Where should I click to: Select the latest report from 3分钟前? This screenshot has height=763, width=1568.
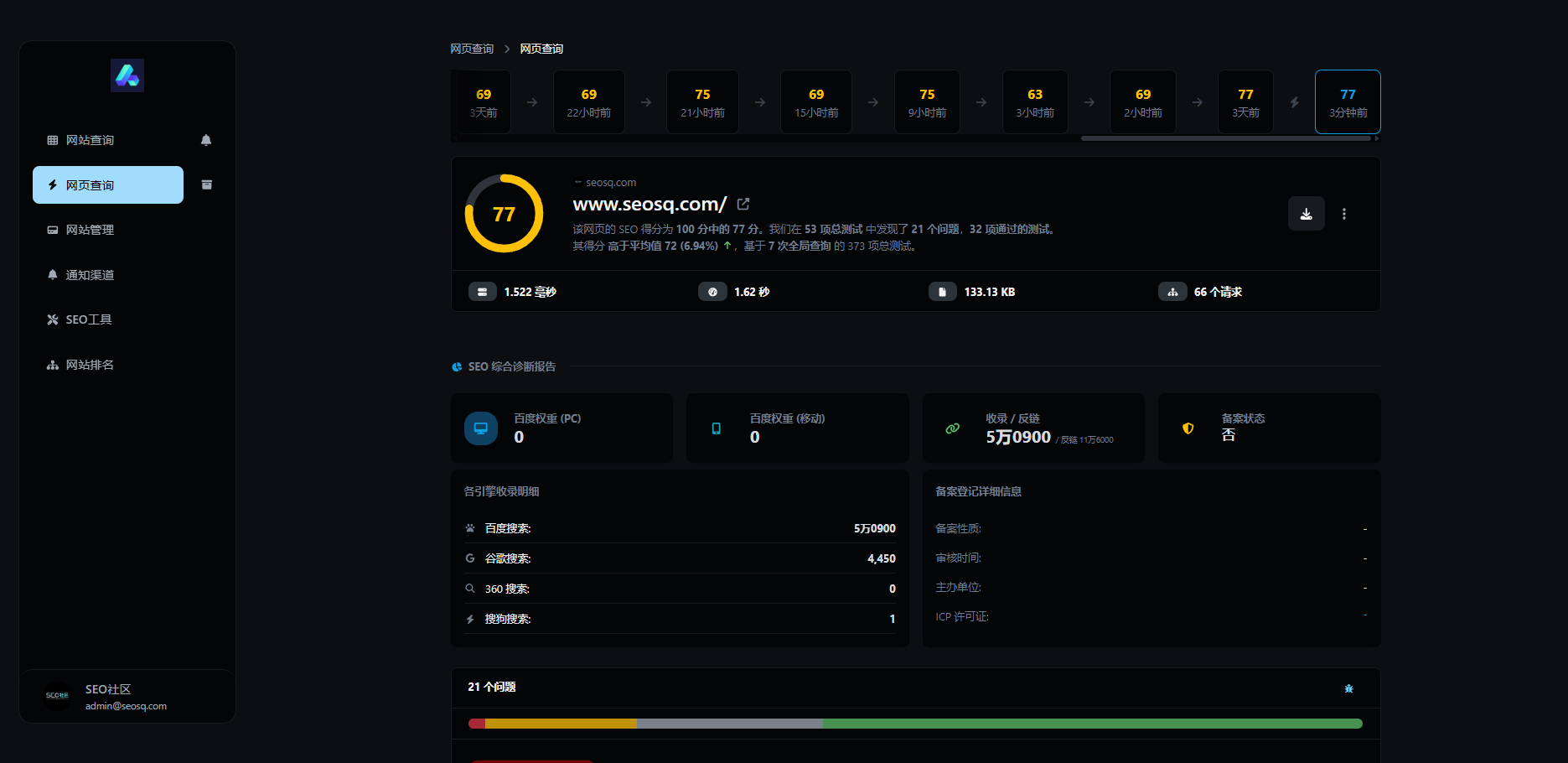(x=1348, y=102)
